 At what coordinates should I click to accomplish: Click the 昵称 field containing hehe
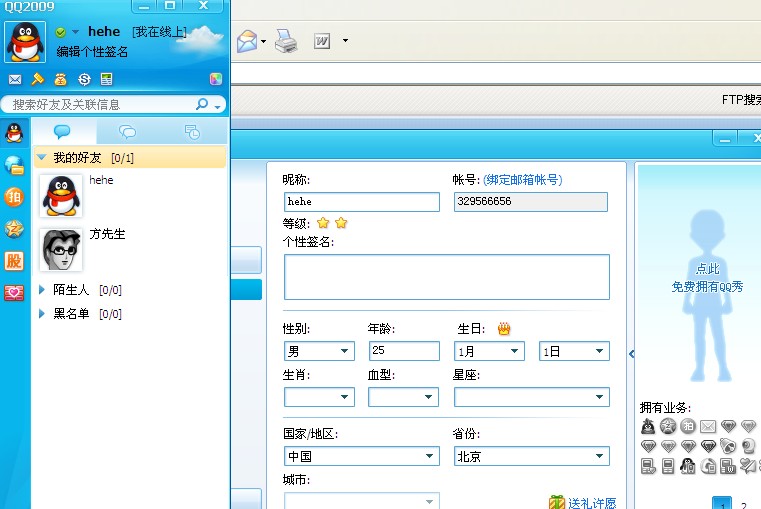coord(362,202)
